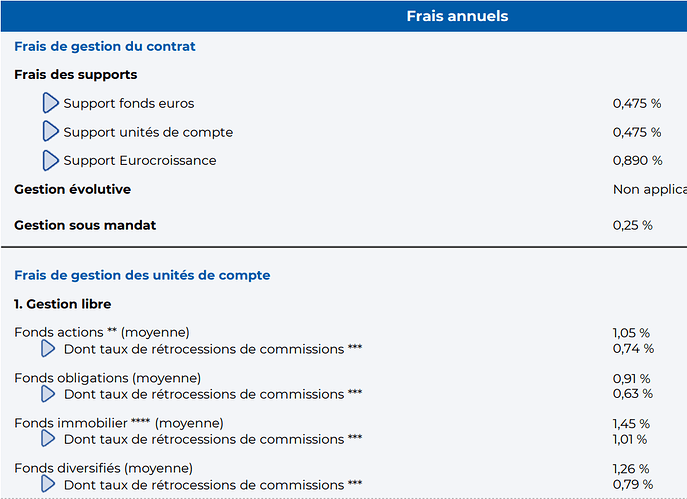Image resolution: width=687 pixels, height=499 pixels.
Task: Click the arrow icon beside Support fonds euros
Action: pos(50,103)
